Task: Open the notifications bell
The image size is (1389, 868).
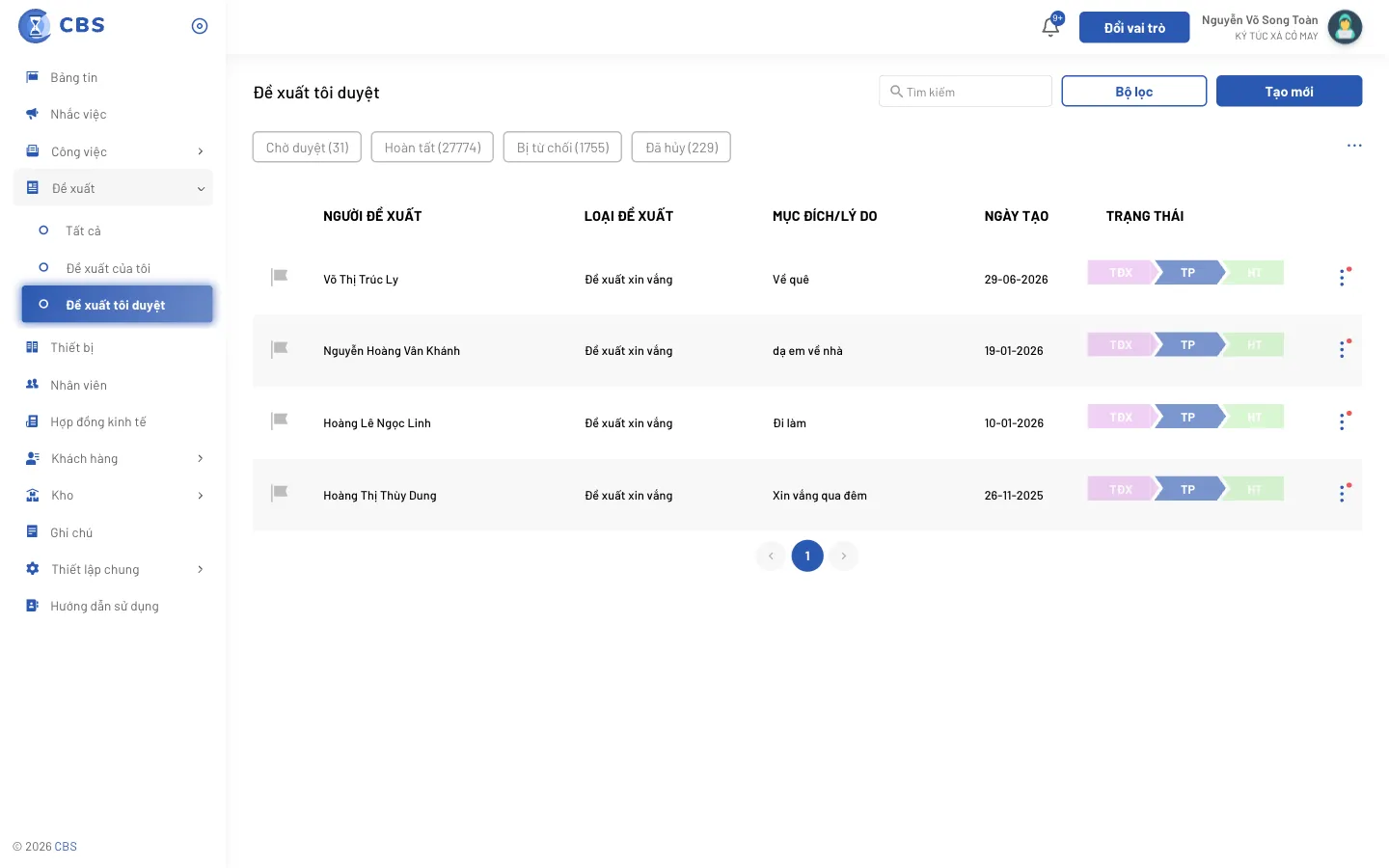Action: [1050, 27]
